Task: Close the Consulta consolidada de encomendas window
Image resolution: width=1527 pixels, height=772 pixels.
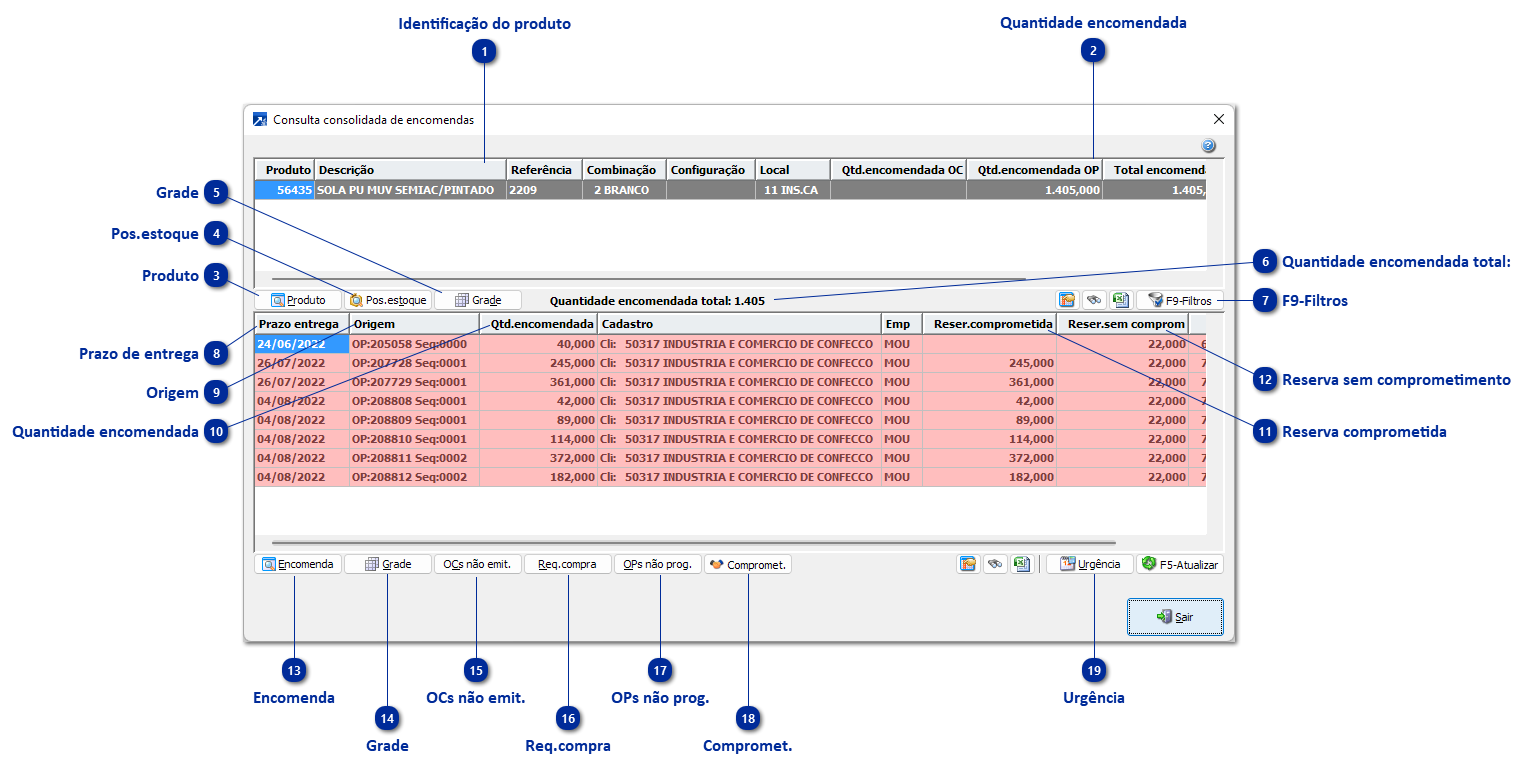Action: coord(1218,119)
